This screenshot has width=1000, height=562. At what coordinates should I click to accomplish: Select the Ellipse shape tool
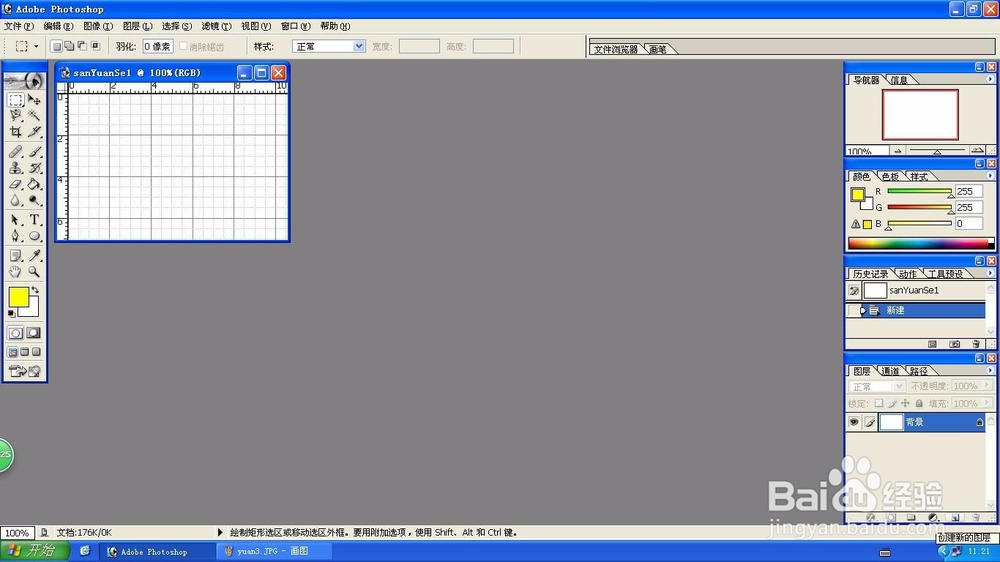34,236
